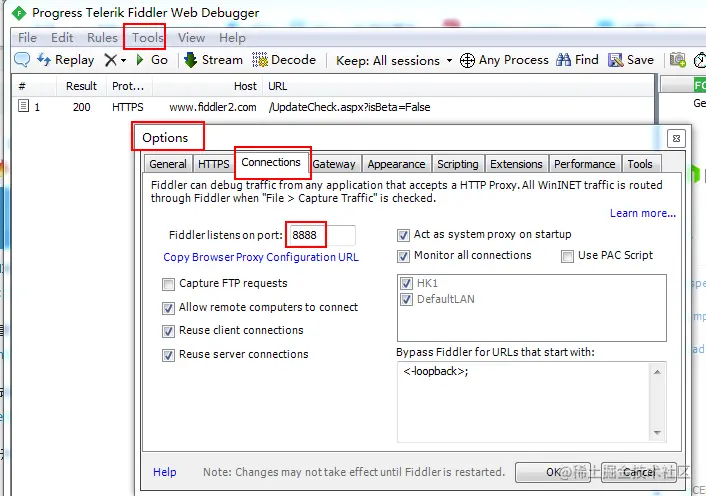The image size is (706, 496).
Task: Click the Result column header
Action: point(81,86)
